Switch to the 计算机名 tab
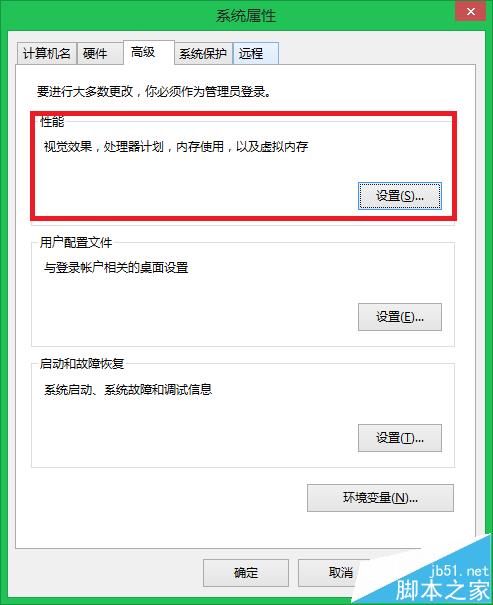This screenshot has width=493, height=605. pyautogui.click(x=47, y=53)
